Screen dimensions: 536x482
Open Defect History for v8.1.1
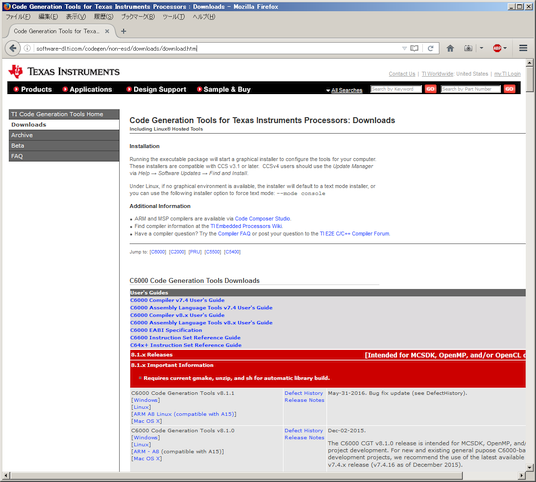[x=304, y=393]
